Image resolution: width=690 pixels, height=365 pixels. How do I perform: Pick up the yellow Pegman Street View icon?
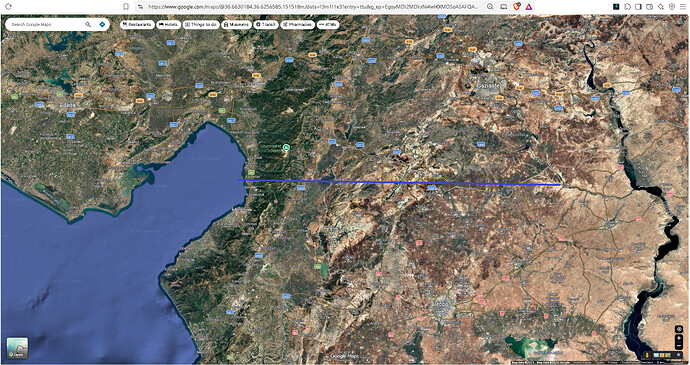(647, 355)
